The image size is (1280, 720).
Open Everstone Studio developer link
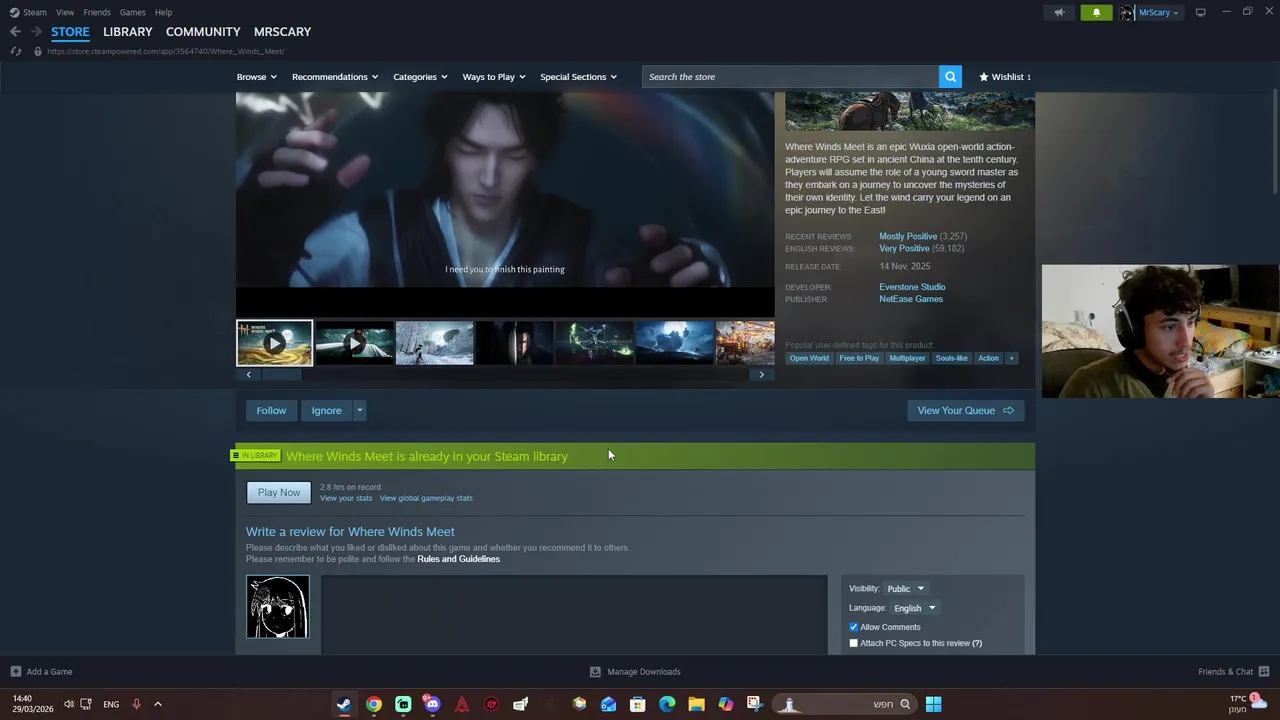(x=912, y=287)
